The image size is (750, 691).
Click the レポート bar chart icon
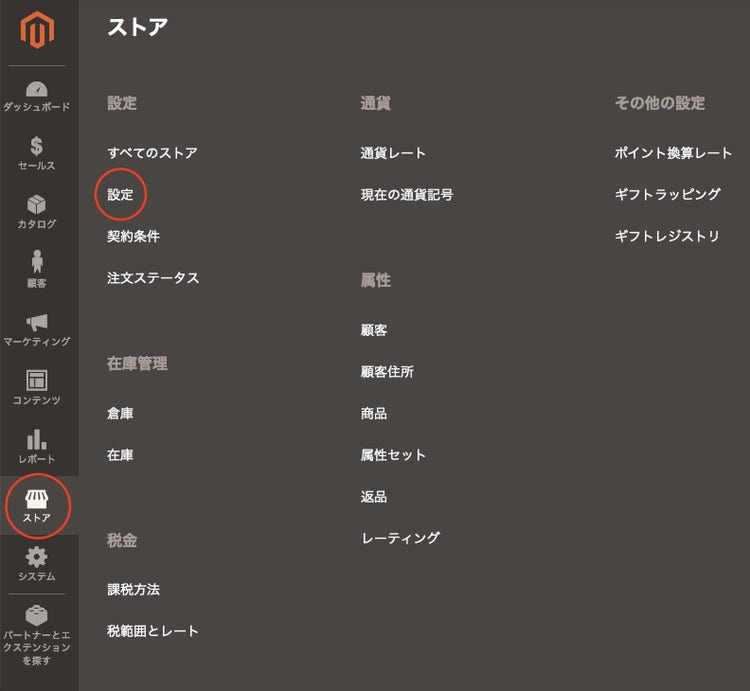pos(37,440)
